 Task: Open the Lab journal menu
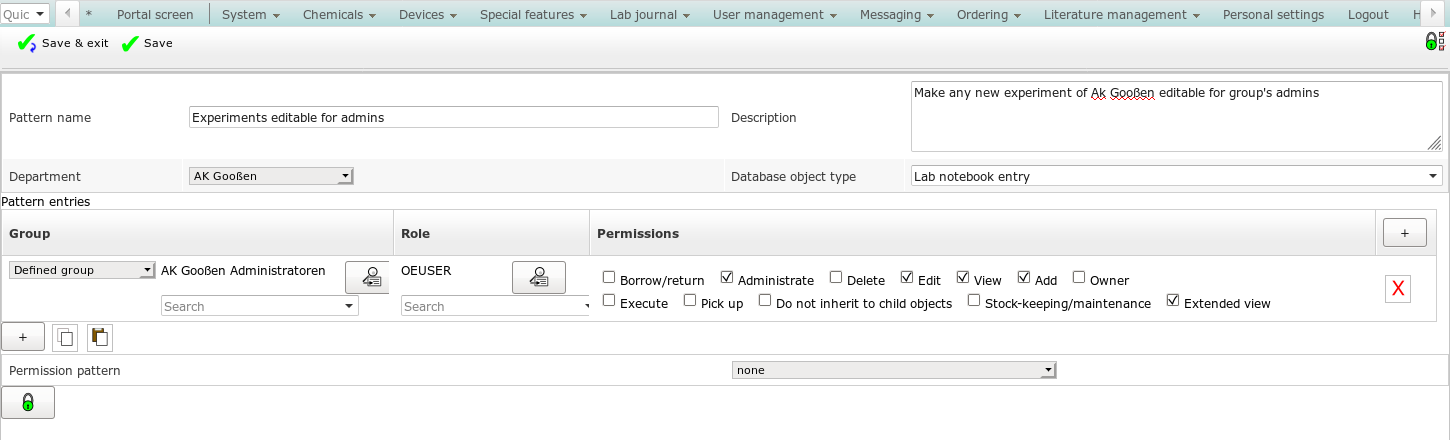click(655, 15)
